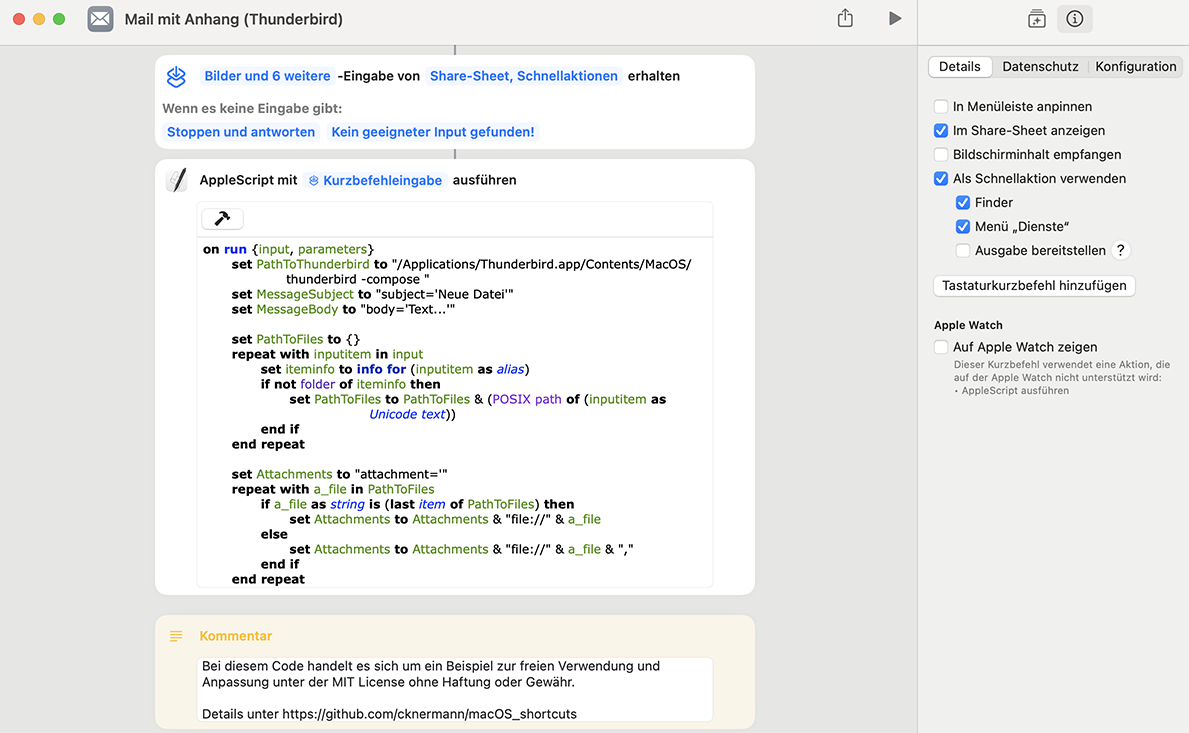Image resolution: width=1189 pixels, height=733 pixels.
Task: Open the Share-Sheet, Schnellaktionen source selector
Action: click(523, 76)
